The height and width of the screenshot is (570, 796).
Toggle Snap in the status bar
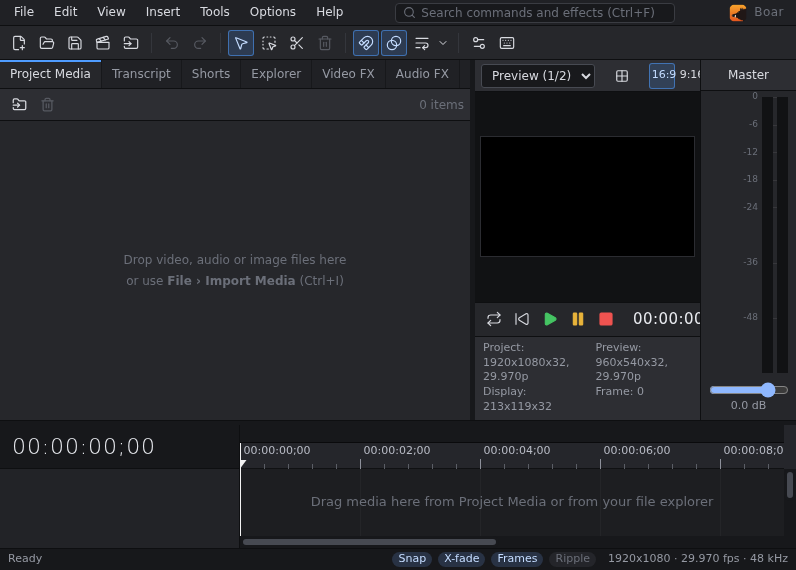pyautogui.click(x=412, y=559)
